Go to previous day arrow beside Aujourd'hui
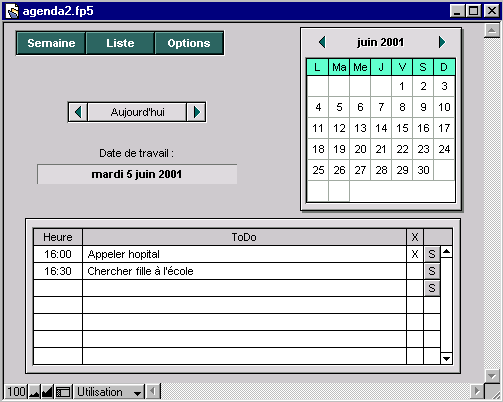503x402 pixels. [78, 112]
